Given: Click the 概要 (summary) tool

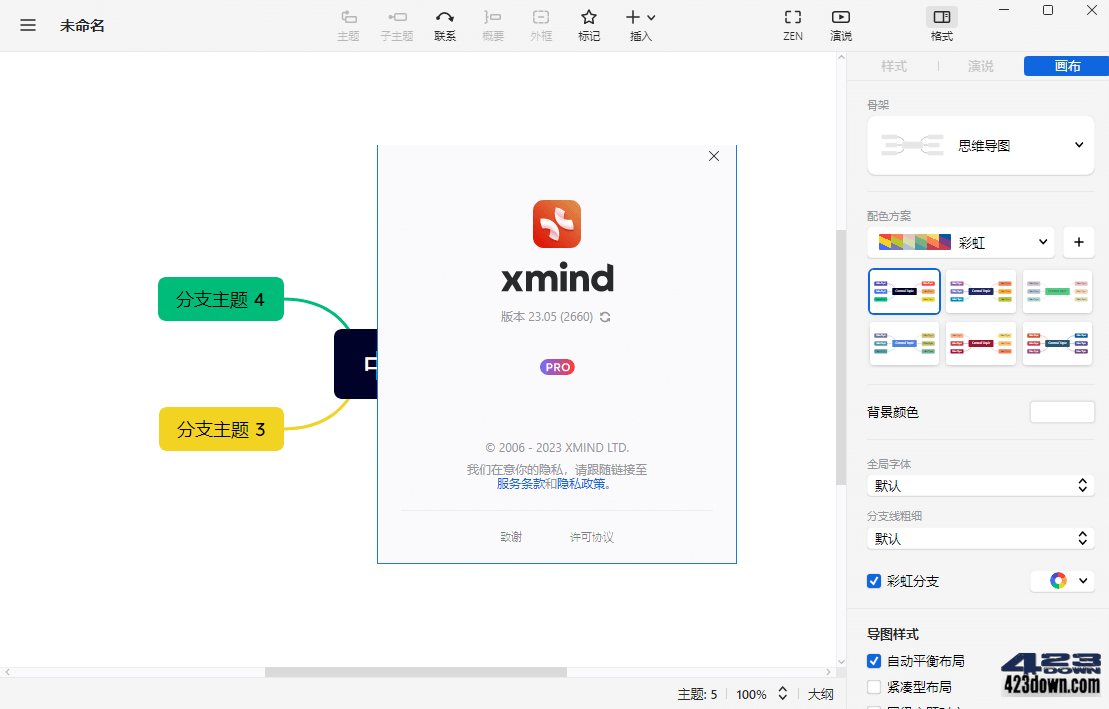Looking at the screenshot, I should (x=492, y=25).
